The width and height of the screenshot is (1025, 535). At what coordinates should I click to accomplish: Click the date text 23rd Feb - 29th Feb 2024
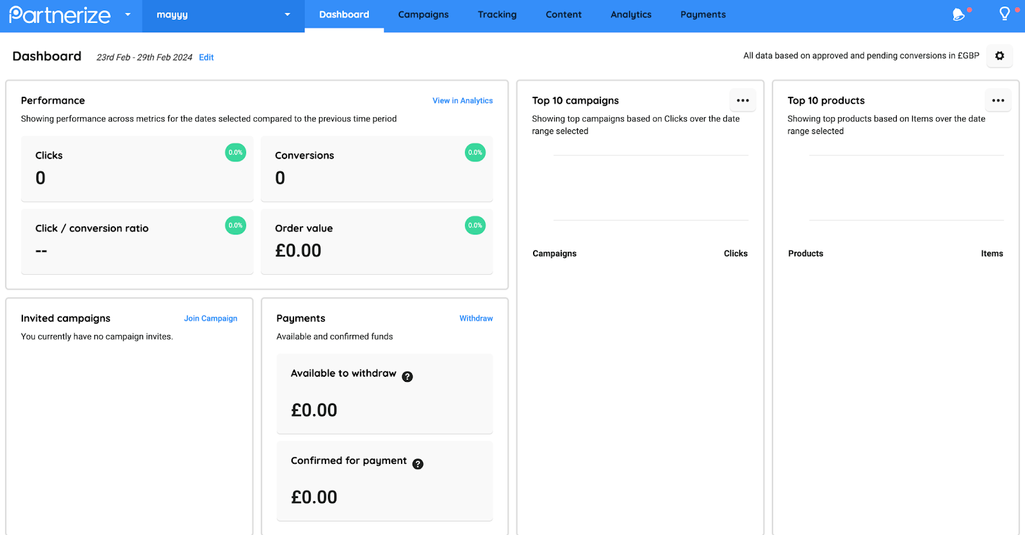[x=144, y=58]
